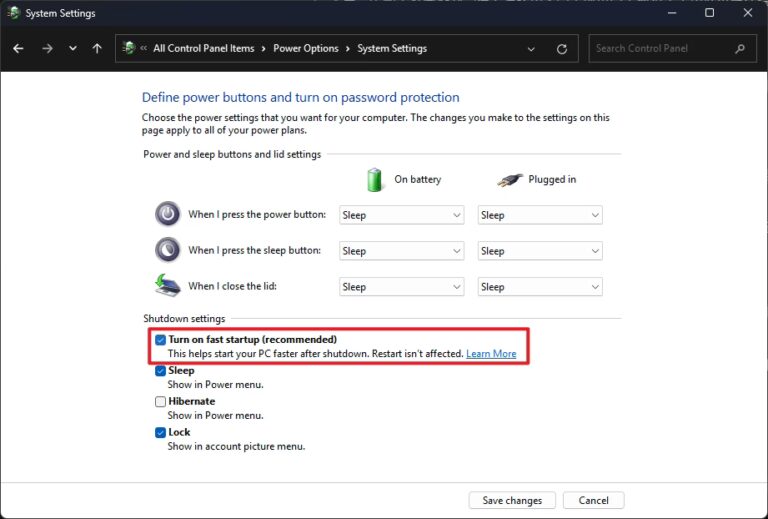This screenshot has width=768, height=519.
Task: Go up one level arrow
Action: click(97, 48)
